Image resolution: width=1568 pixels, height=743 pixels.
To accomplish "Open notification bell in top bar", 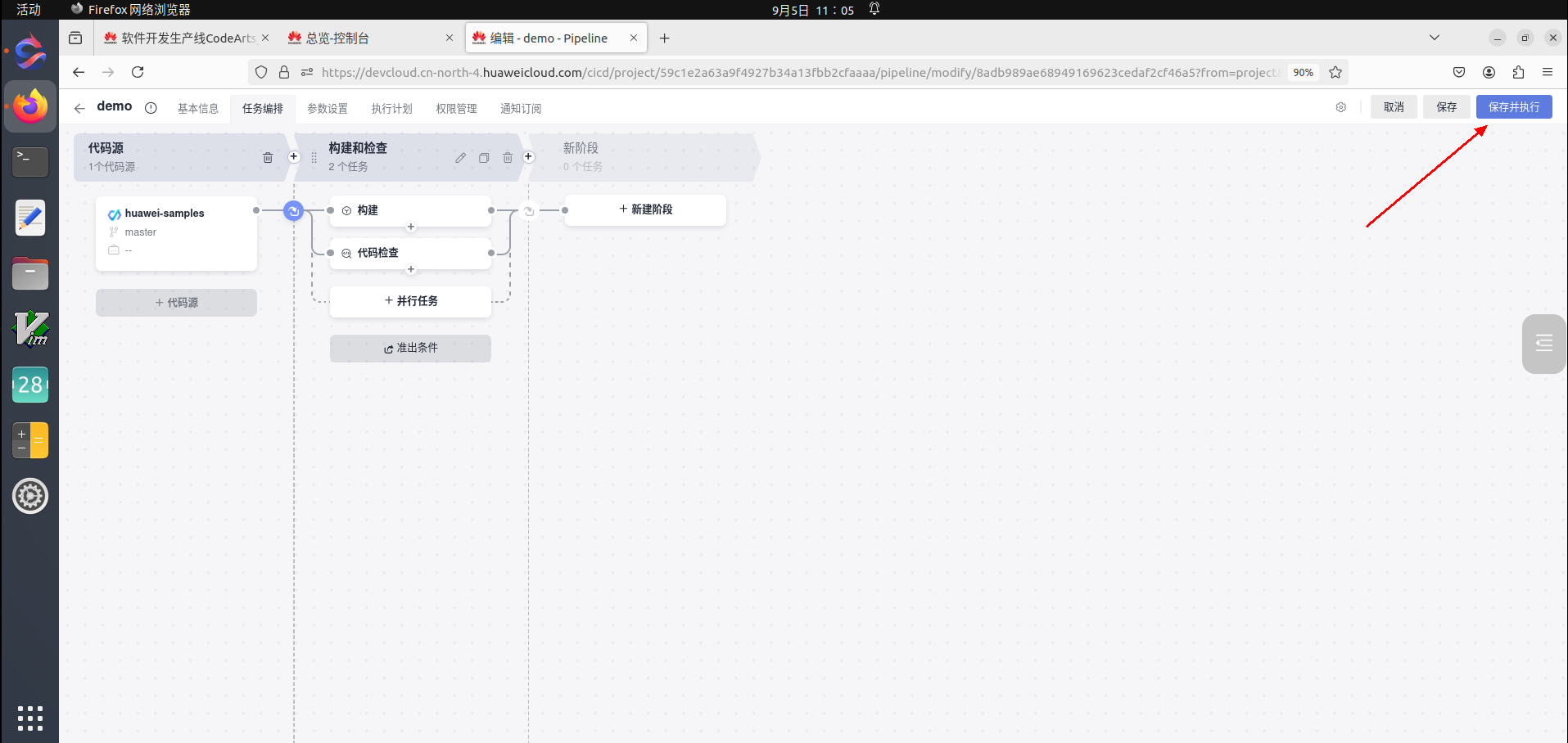I will (x=874, y=9).
